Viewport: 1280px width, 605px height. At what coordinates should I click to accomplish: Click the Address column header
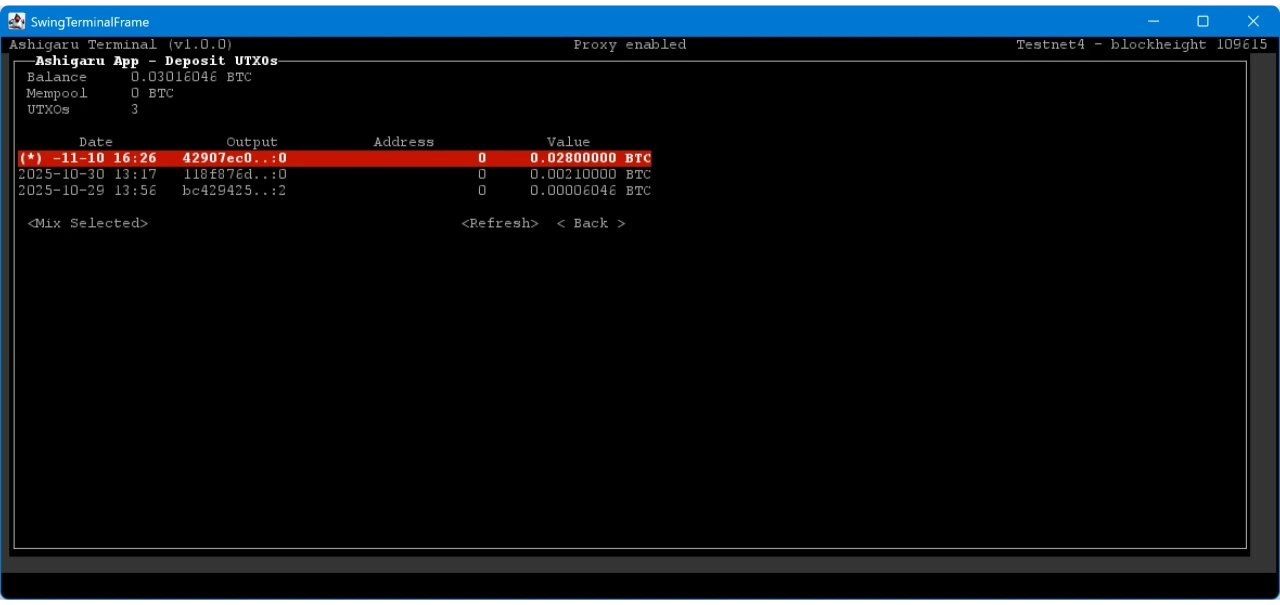tap(404, 142)
